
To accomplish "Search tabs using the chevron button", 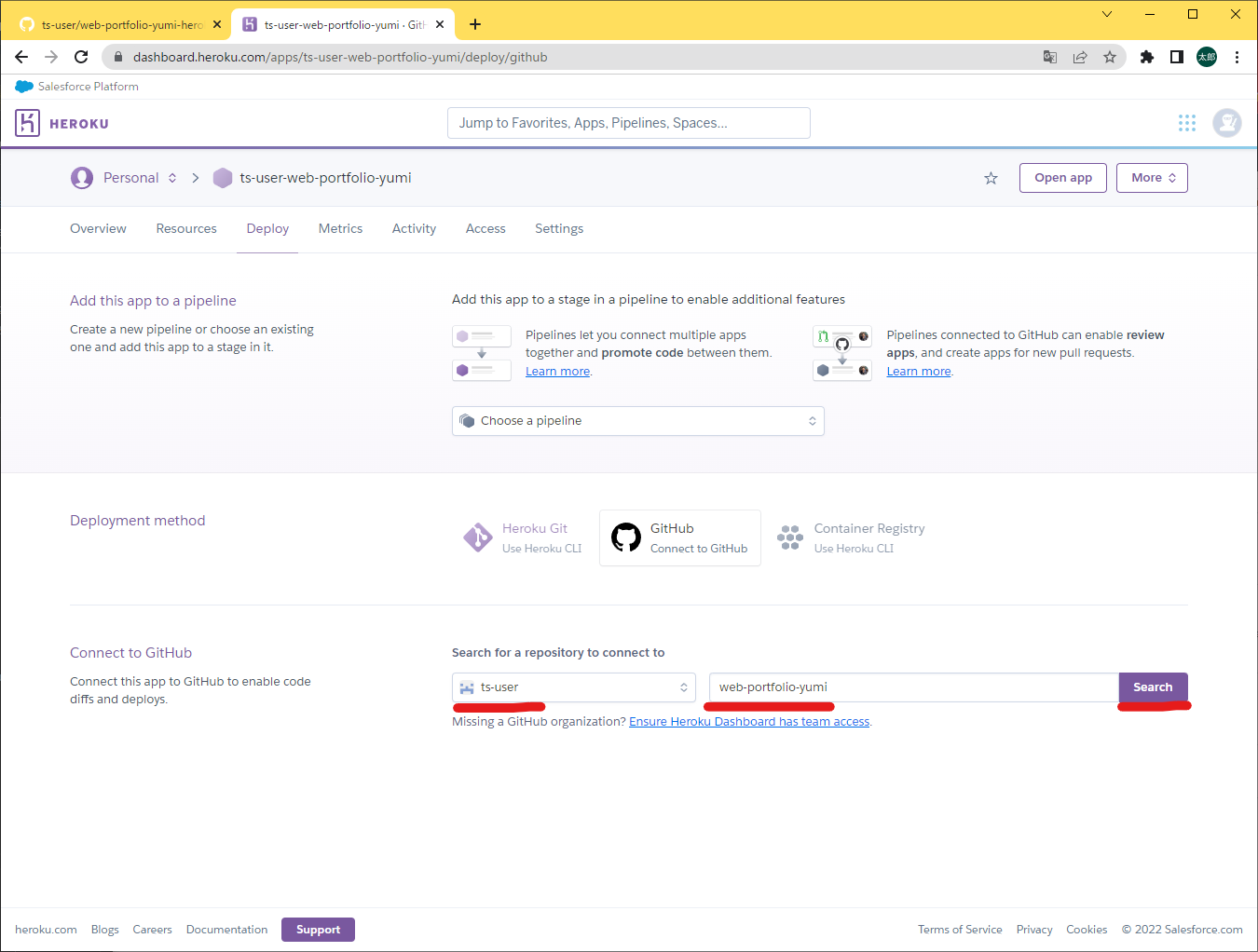I will click(1107, 14).
